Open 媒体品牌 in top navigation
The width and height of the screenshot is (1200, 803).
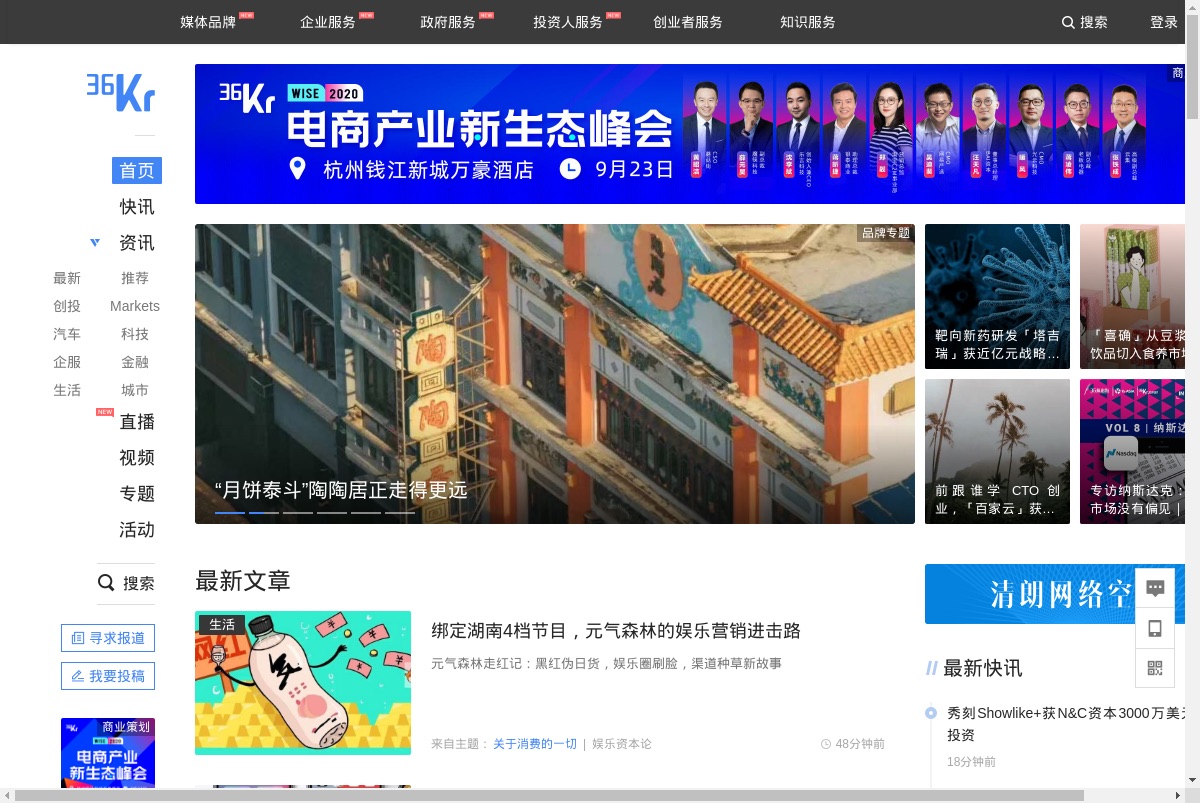pyautogui.click(x=208, y=22)
